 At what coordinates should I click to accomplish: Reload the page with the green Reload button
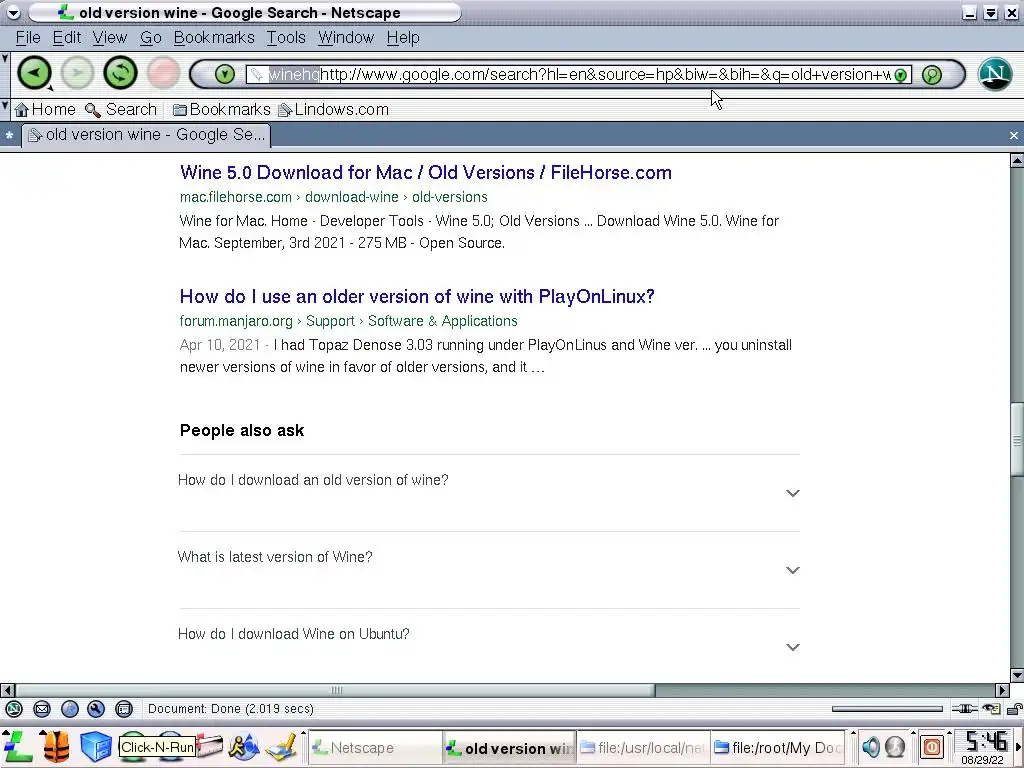click(120, 72)
